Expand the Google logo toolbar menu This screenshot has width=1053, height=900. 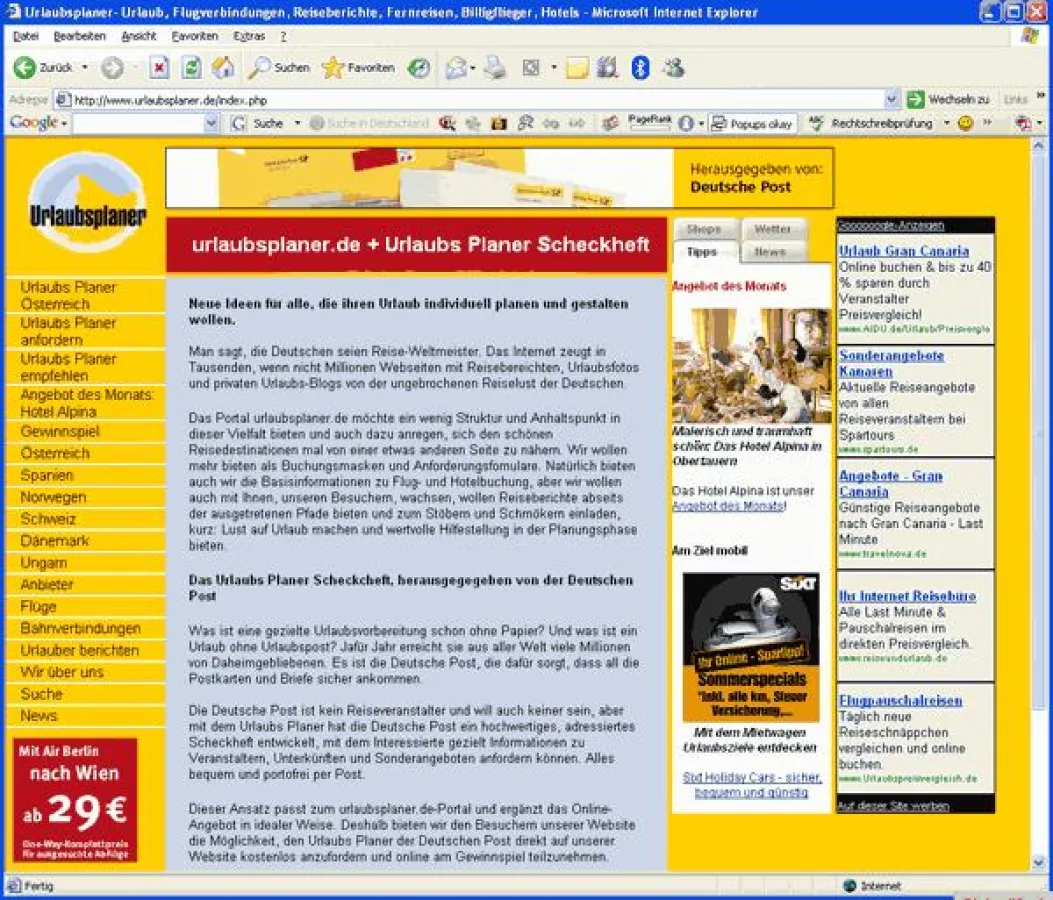pyautogui.click(x=38, y=124)
